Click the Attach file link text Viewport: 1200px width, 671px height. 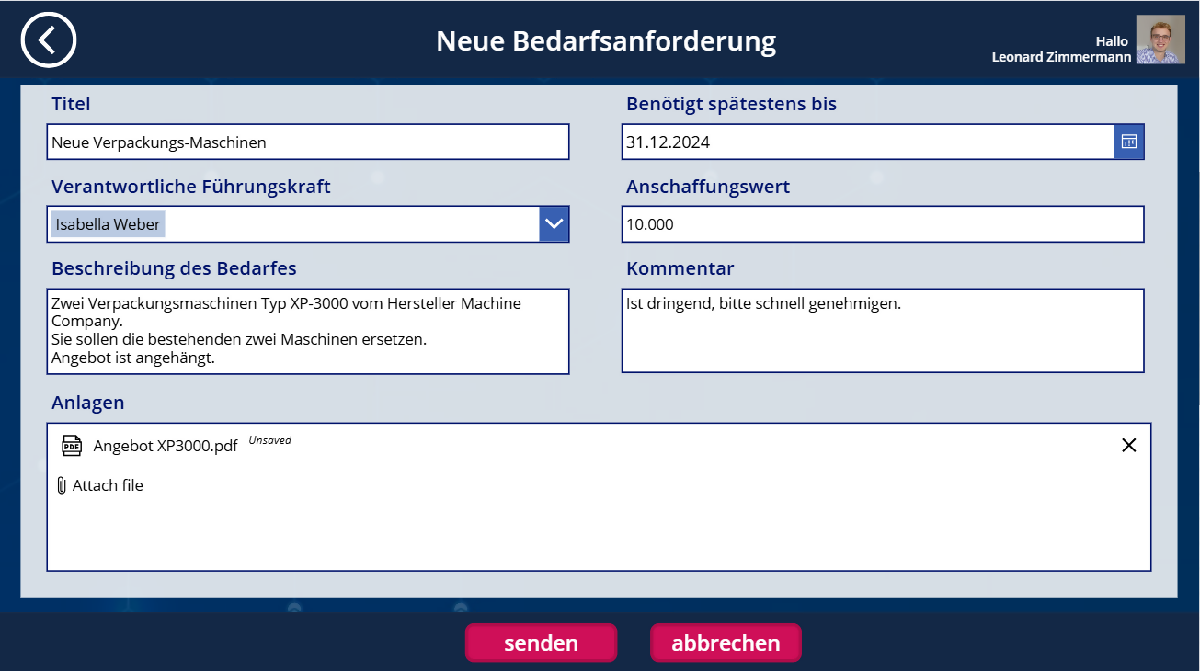click(108, 486)
